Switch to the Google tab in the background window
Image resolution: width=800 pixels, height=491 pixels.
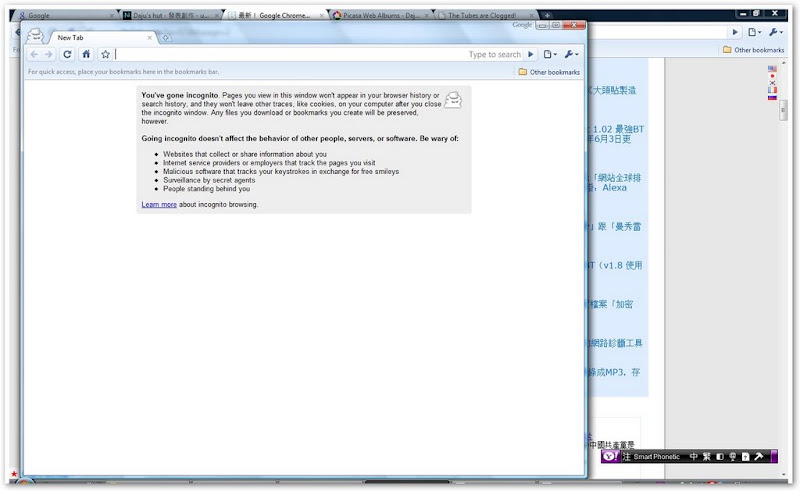click(66, 15)
